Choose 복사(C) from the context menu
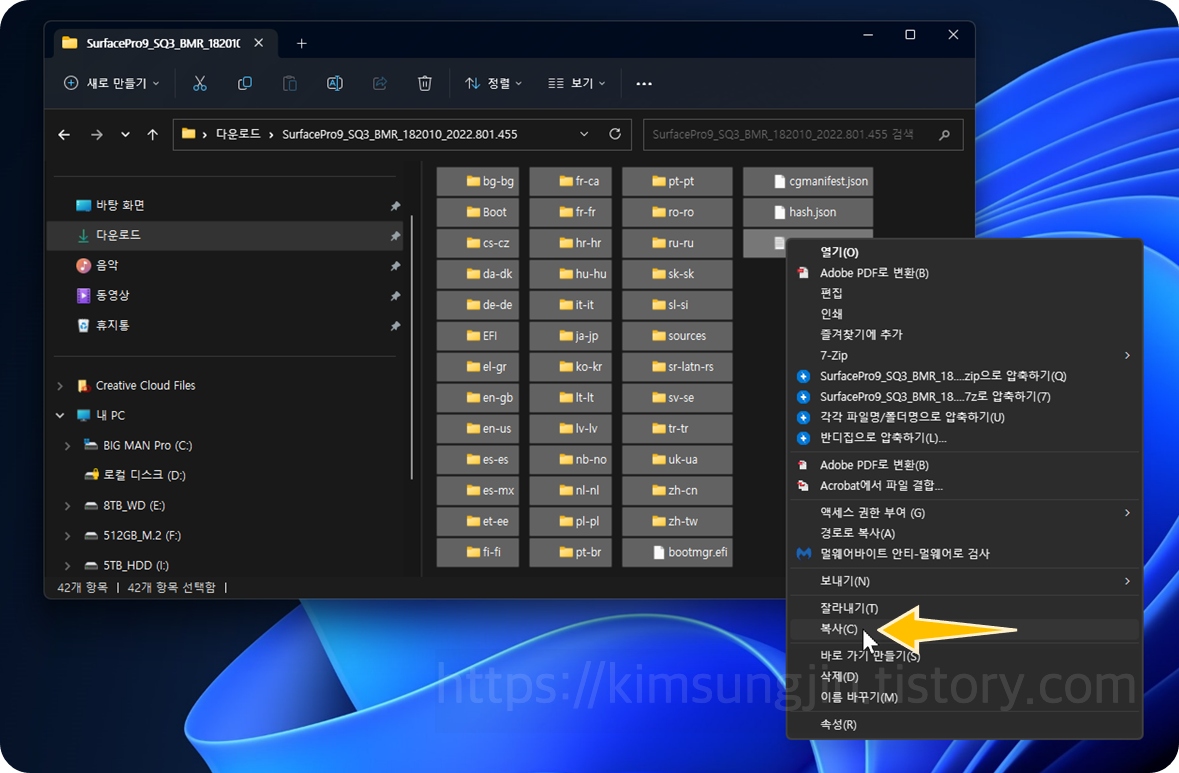 tap(964, 629)
